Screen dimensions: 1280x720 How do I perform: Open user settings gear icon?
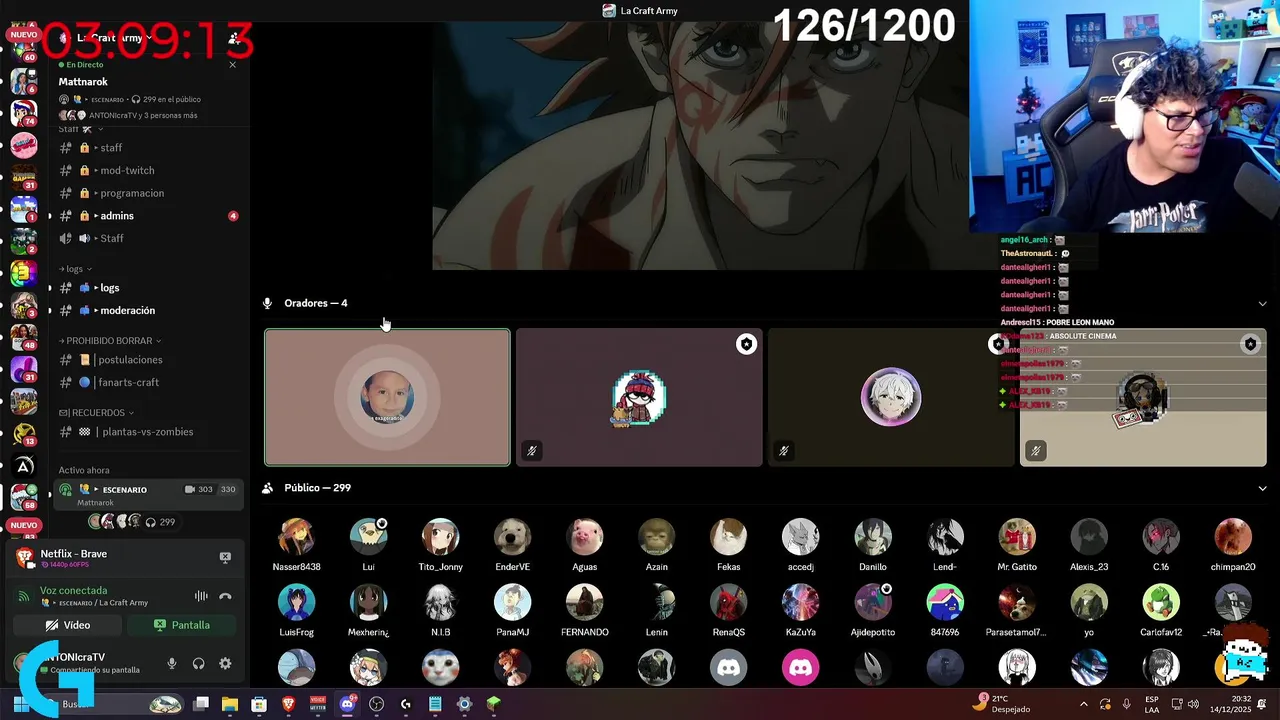225,664
